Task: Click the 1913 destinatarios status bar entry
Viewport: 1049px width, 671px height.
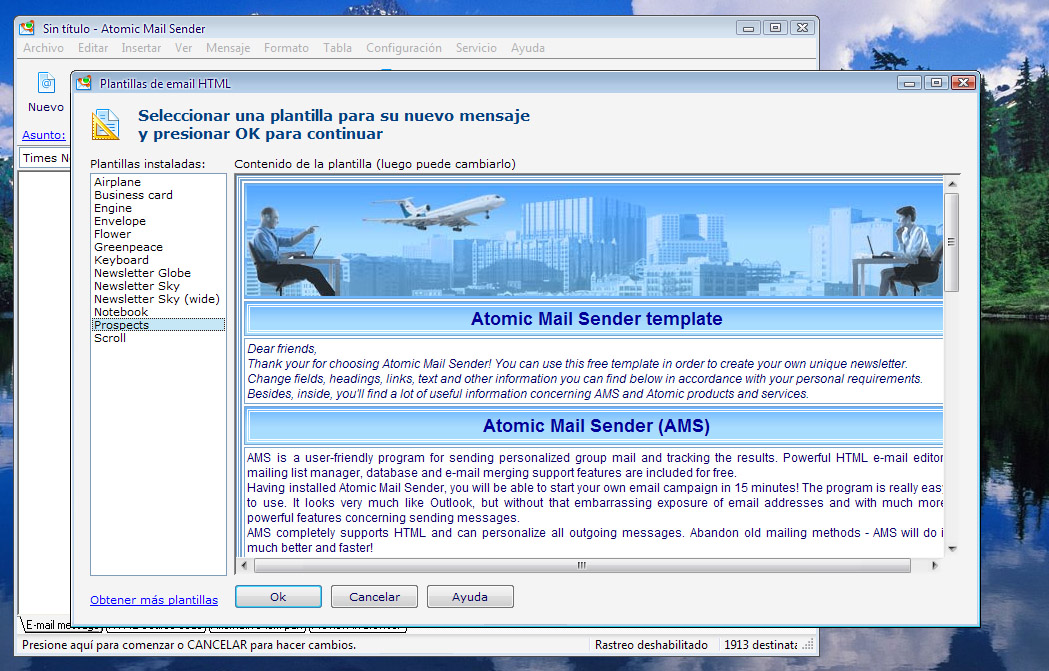Action: point(760,645)
